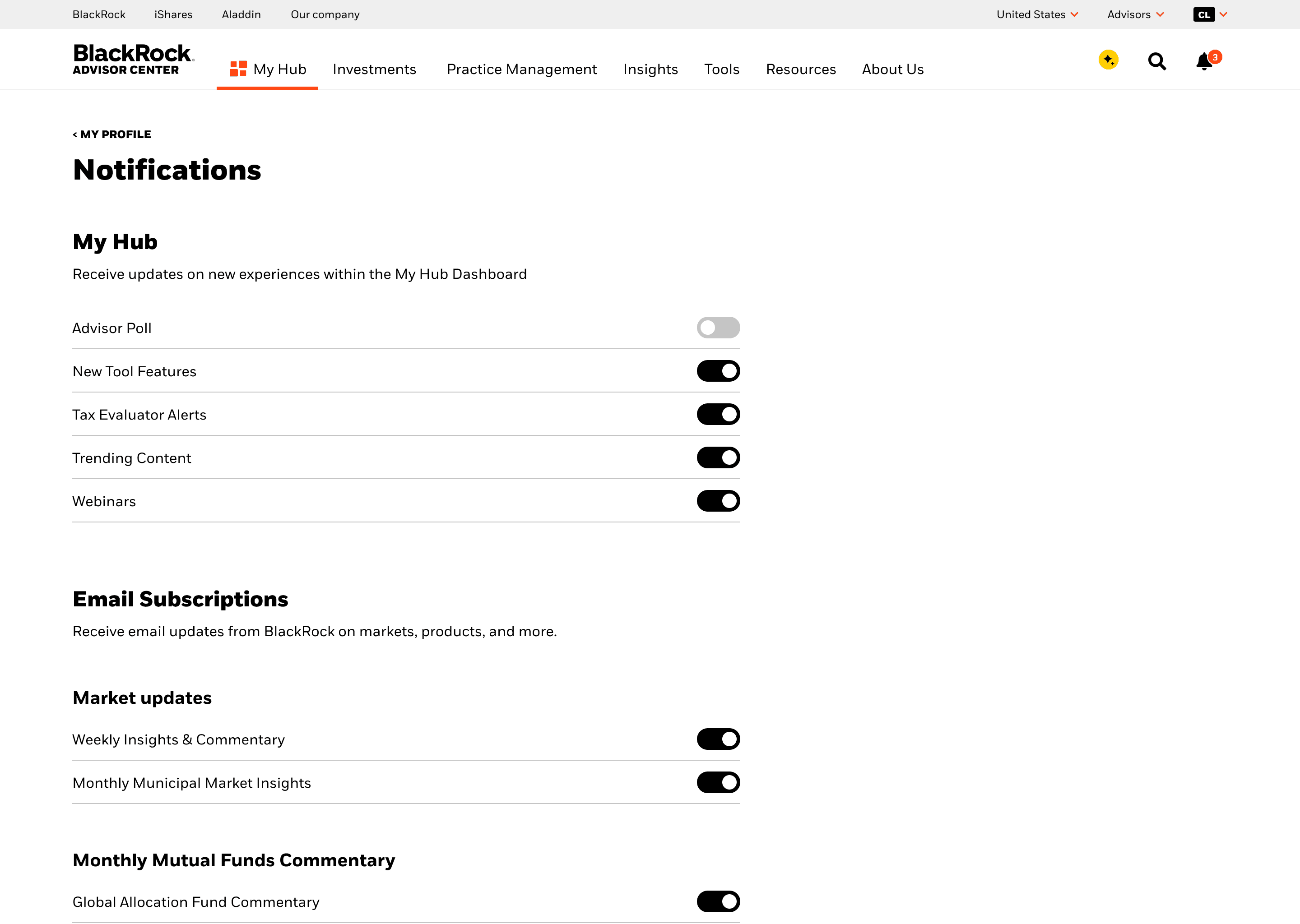Screen dimensions: 1300x924
Task: Turn off Weekly Insights & Commentary emails
Action: pos(718,739)
